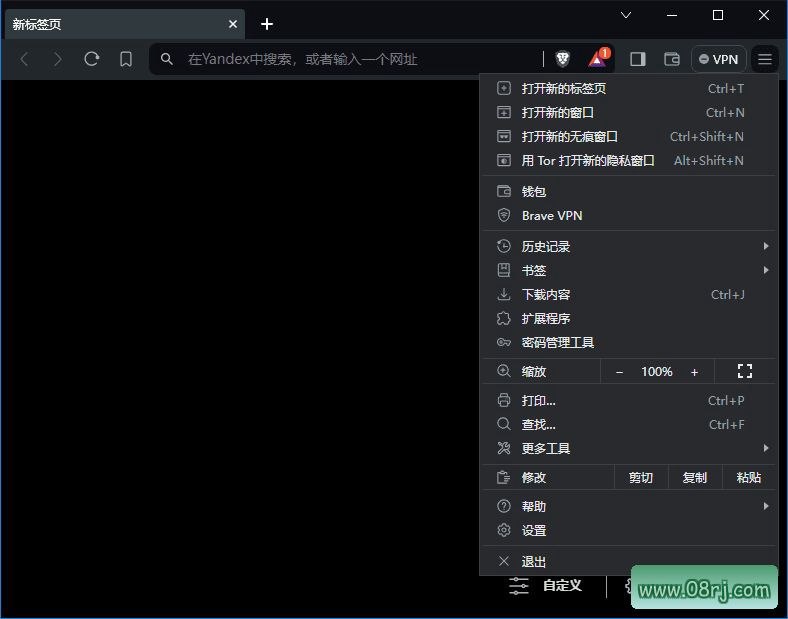Select 退出 to quit browser
The width and height of the screenshot is (788, 619).
point(628,562)
